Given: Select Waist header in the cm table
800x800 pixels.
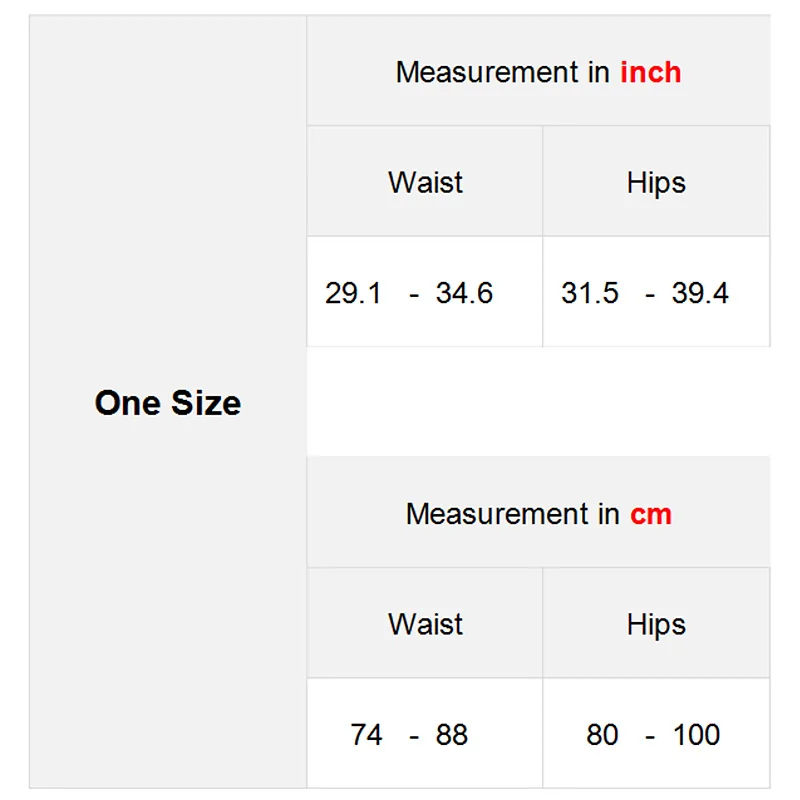Looking at the screenshot, I should [x=426, y=624].
